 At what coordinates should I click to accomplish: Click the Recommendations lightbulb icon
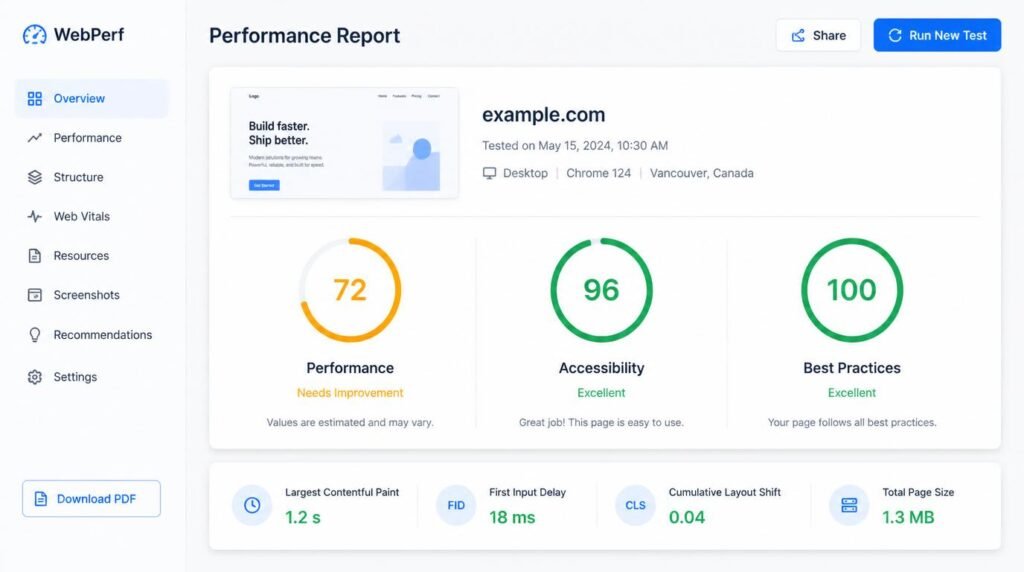pos(35,335)
